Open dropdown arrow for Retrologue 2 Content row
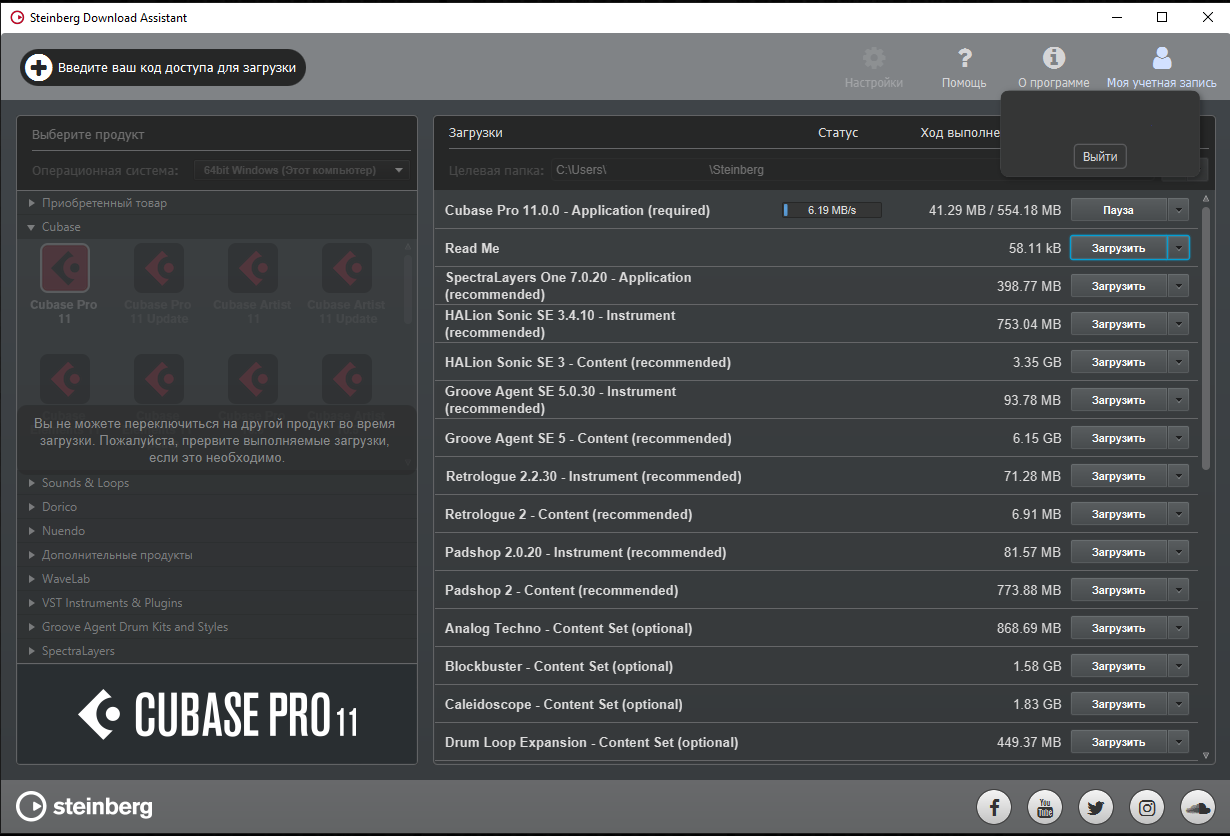This screenshot has height=836, width=1230. point(1178,514)
